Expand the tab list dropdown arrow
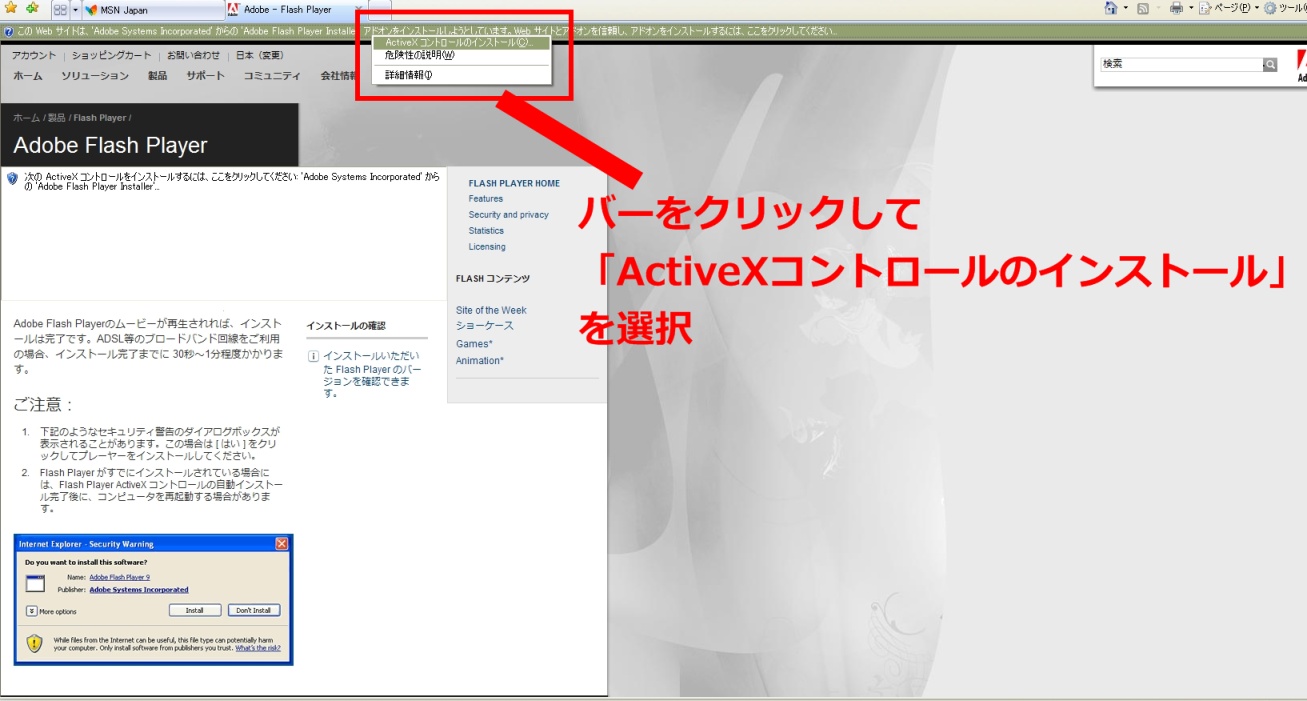Viewport: 1307px width, 701px height. [75, 9]
